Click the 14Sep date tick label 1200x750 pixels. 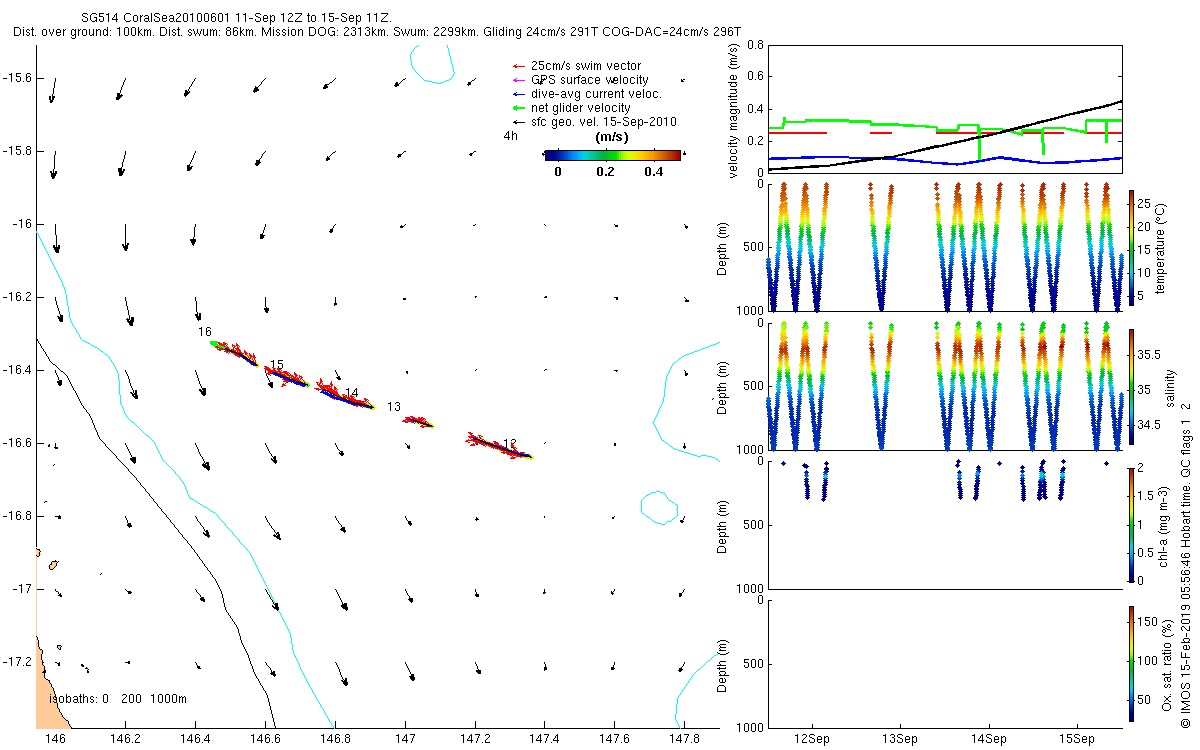coord(989,739)
